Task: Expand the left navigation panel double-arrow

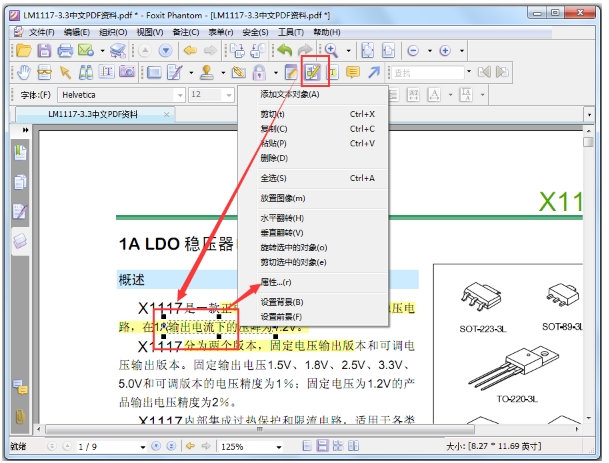Action: pos(26,130)
